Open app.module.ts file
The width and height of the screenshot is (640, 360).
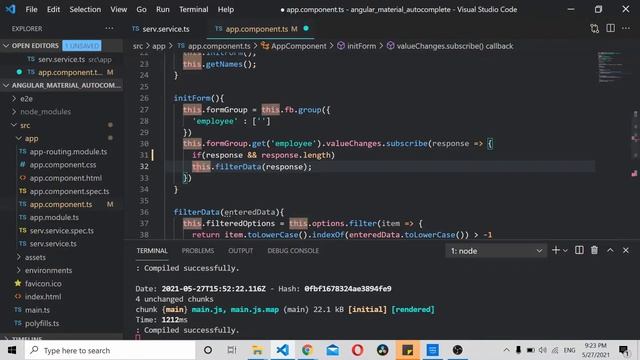[54, 218]
